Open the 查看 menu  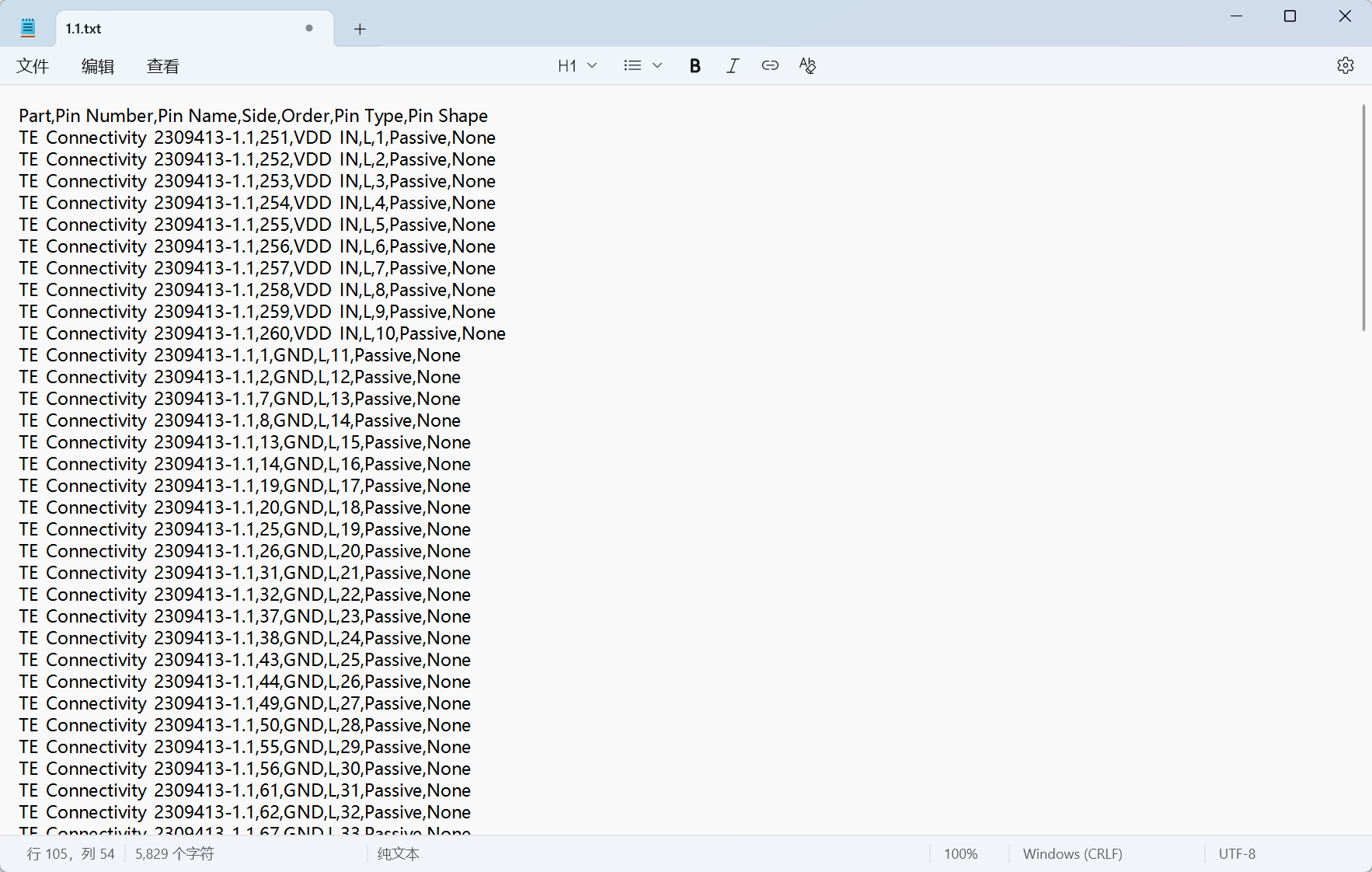tap(163, 66)
